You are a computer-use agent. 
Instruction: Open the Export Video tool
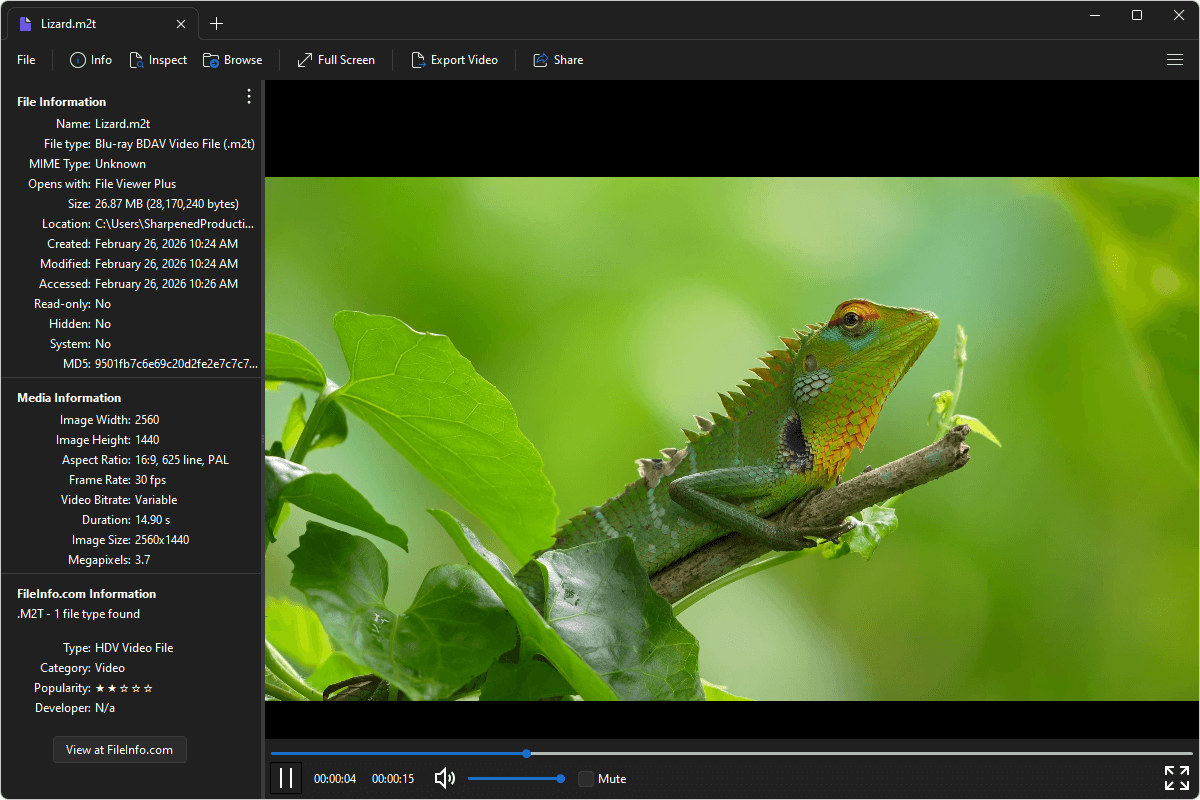coord(455,60)
